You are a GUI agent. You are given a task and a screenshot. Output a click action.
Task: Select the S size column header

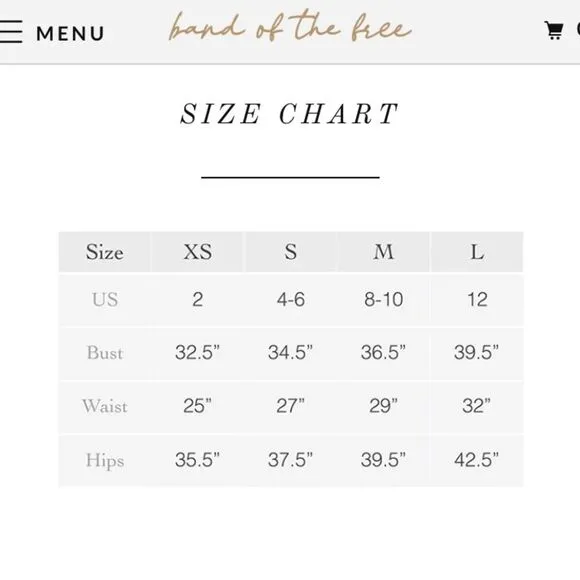pyautogui.click(x=291, y=252)
